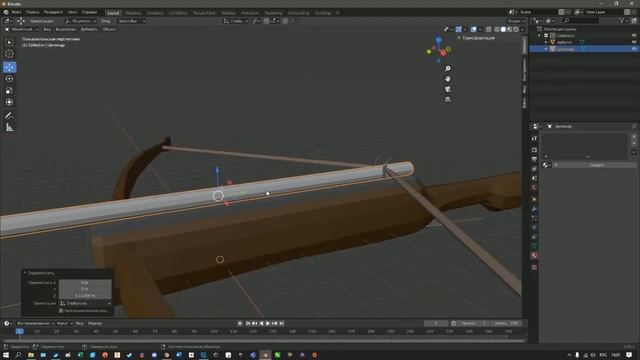Activate the Move tool

[9, 67]
